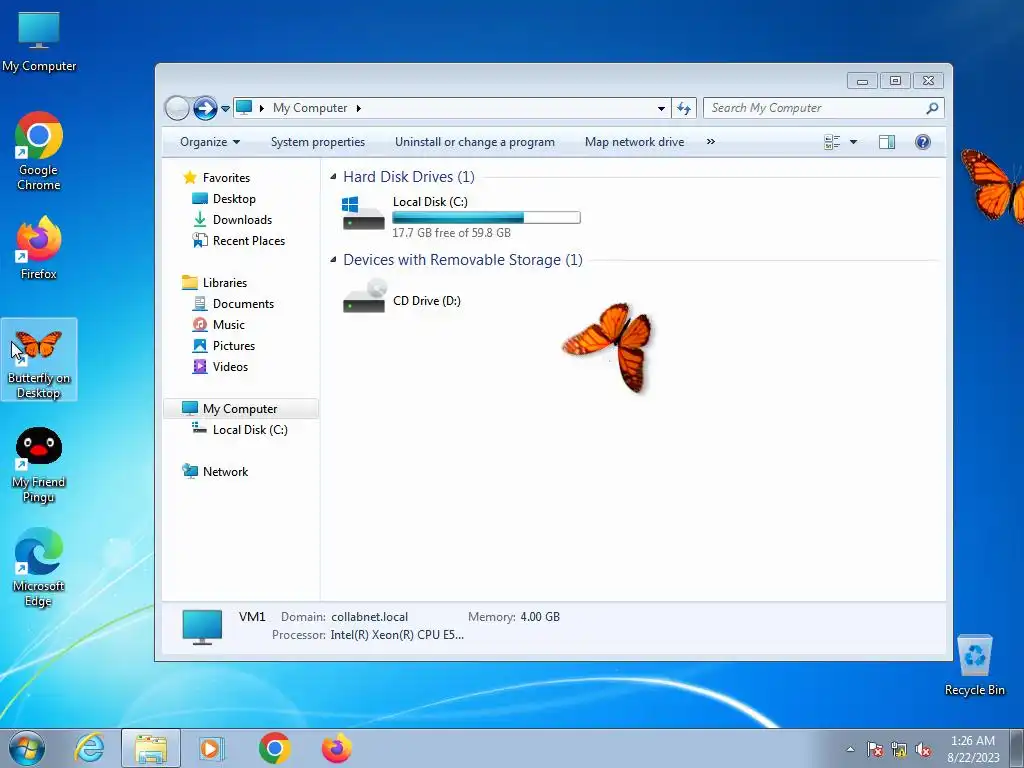Launch Google Chrome from desktop icon
The height and width of the screenshot is (768, 1024).
[39, 152]
